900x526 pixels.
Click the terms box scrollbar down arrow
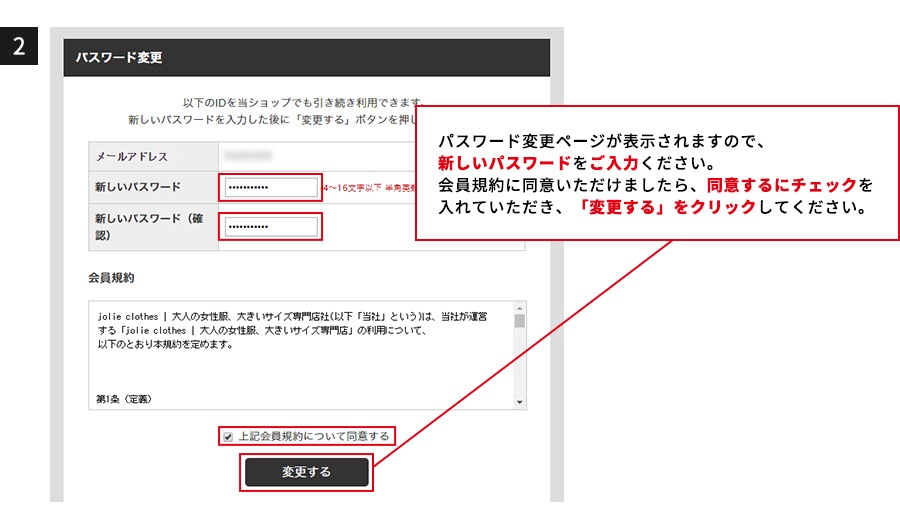tap(519, 402)
